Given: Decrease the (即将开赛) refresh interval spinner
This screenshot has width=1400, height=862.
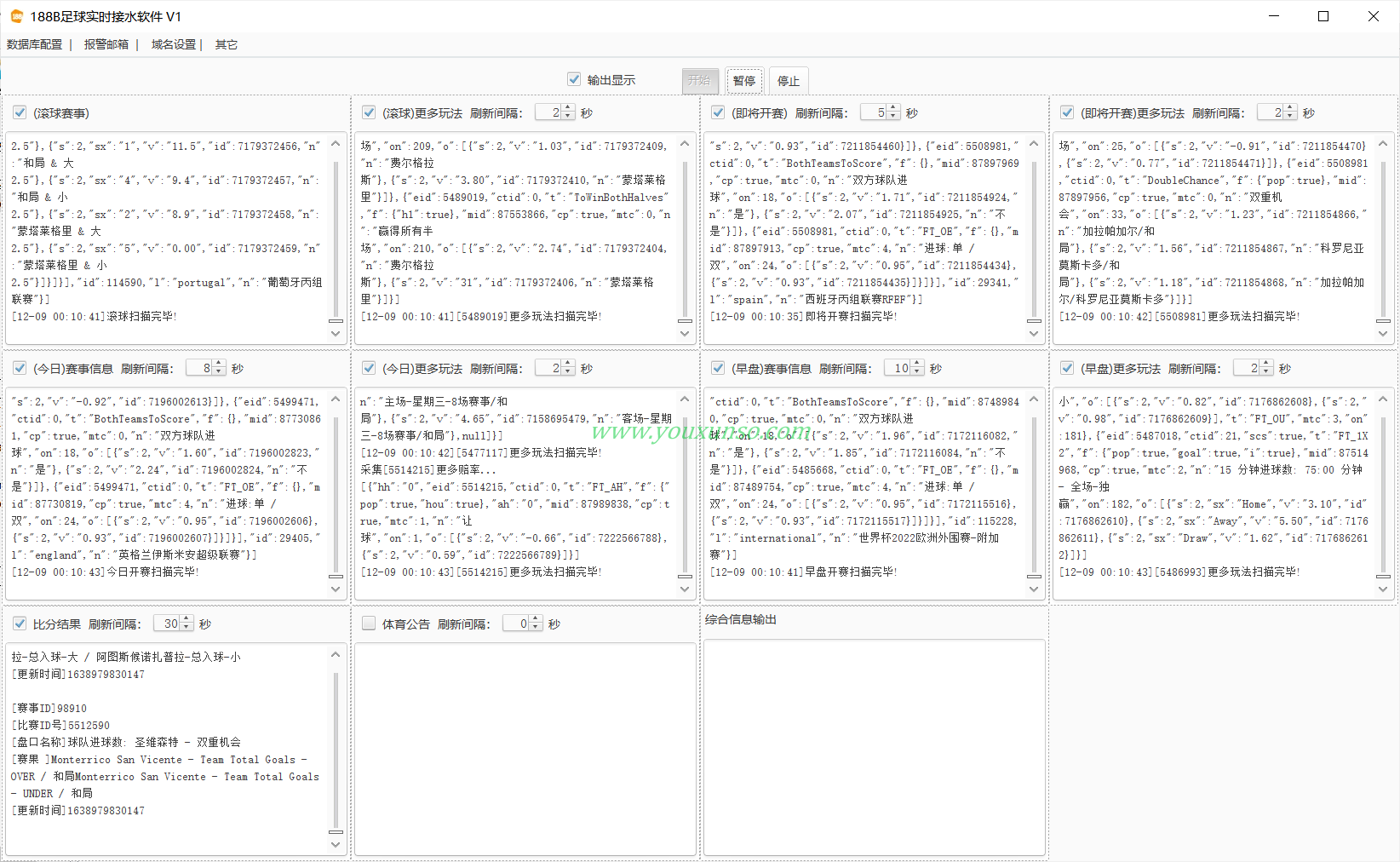Looking at the screenshot, I should click(x=892, y=117).
